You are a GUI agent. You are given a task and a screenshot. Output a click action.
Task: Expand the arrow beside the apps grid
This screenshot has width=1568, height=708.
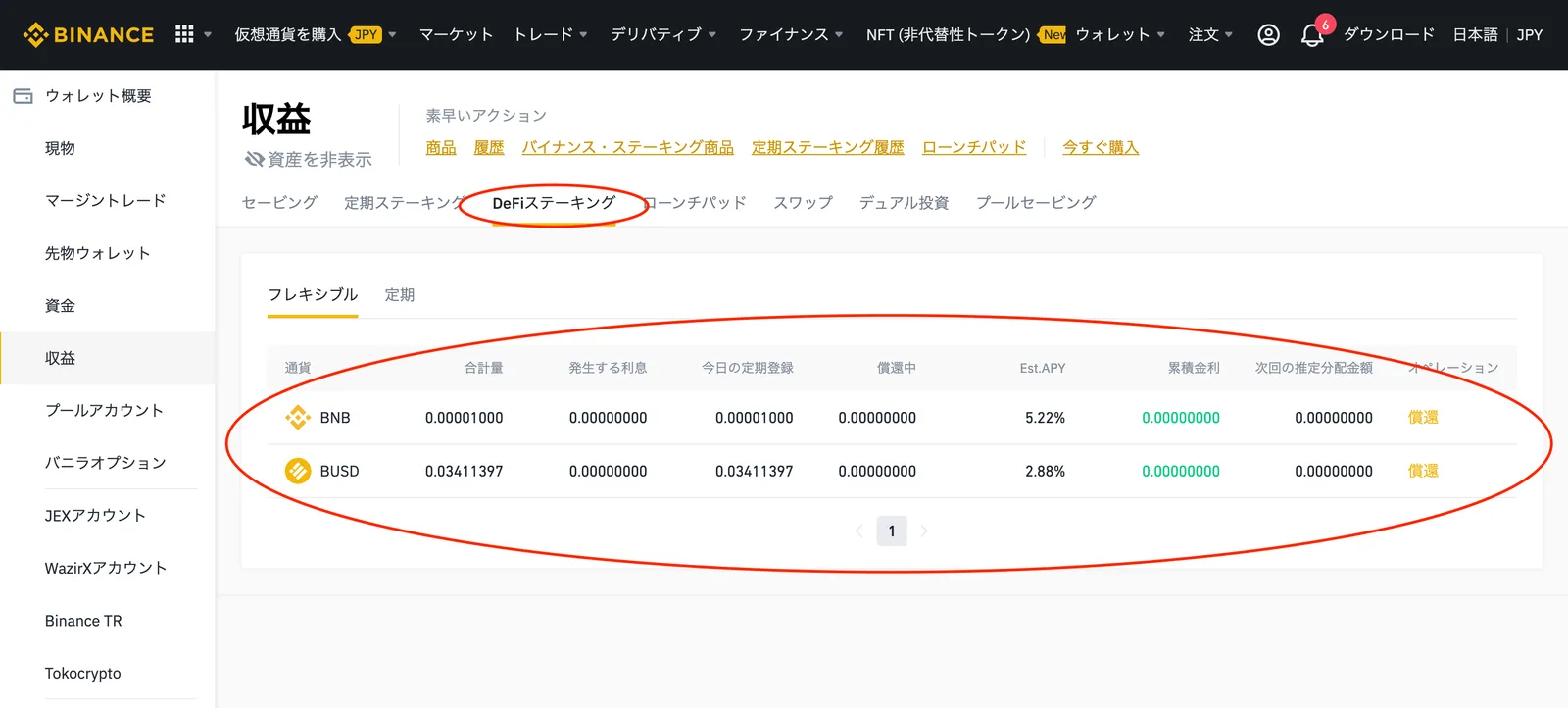[x=208, y=34]
